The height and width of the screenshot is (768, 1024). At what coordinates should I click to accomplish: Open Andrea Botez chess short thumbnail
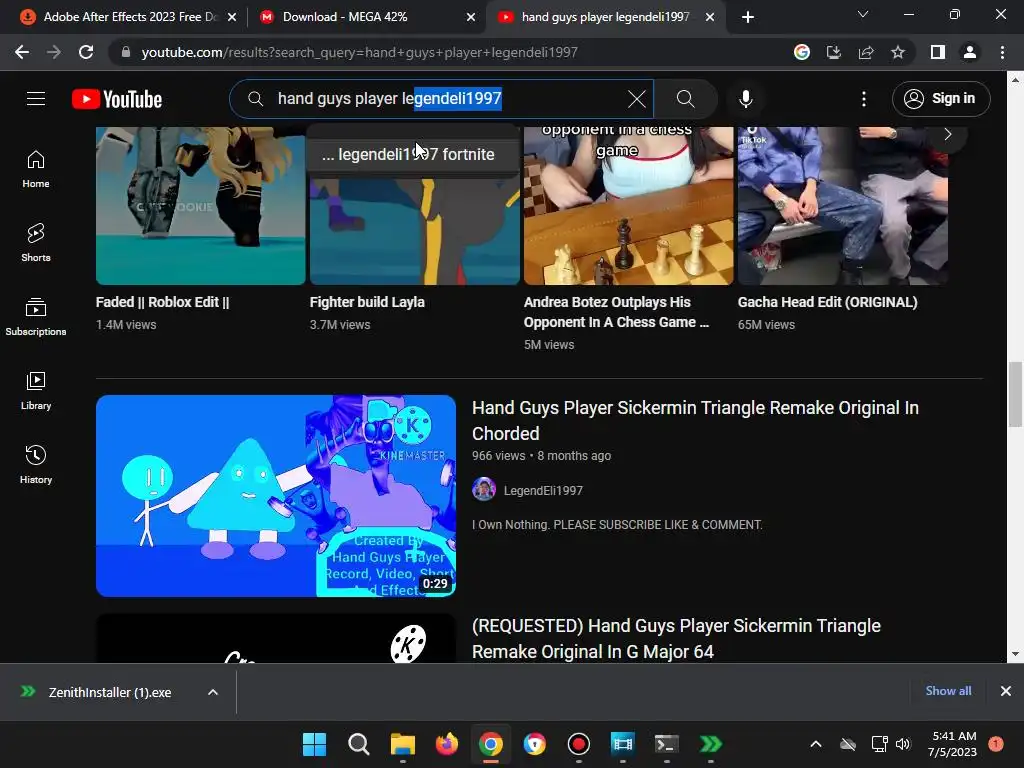pos(628,206)
